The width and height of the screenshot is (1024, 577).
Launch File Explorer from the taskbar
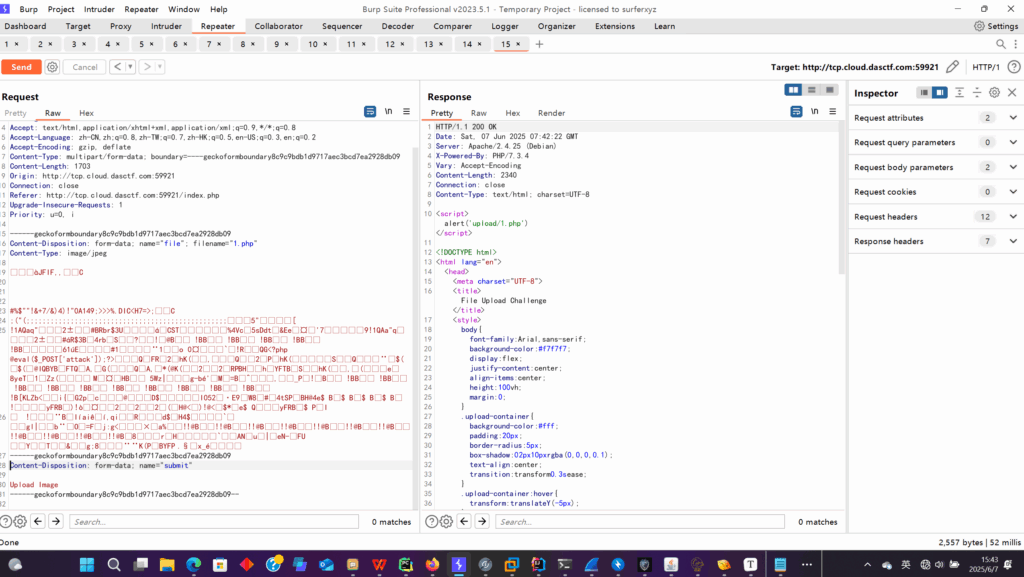click(x=167, y=565)
